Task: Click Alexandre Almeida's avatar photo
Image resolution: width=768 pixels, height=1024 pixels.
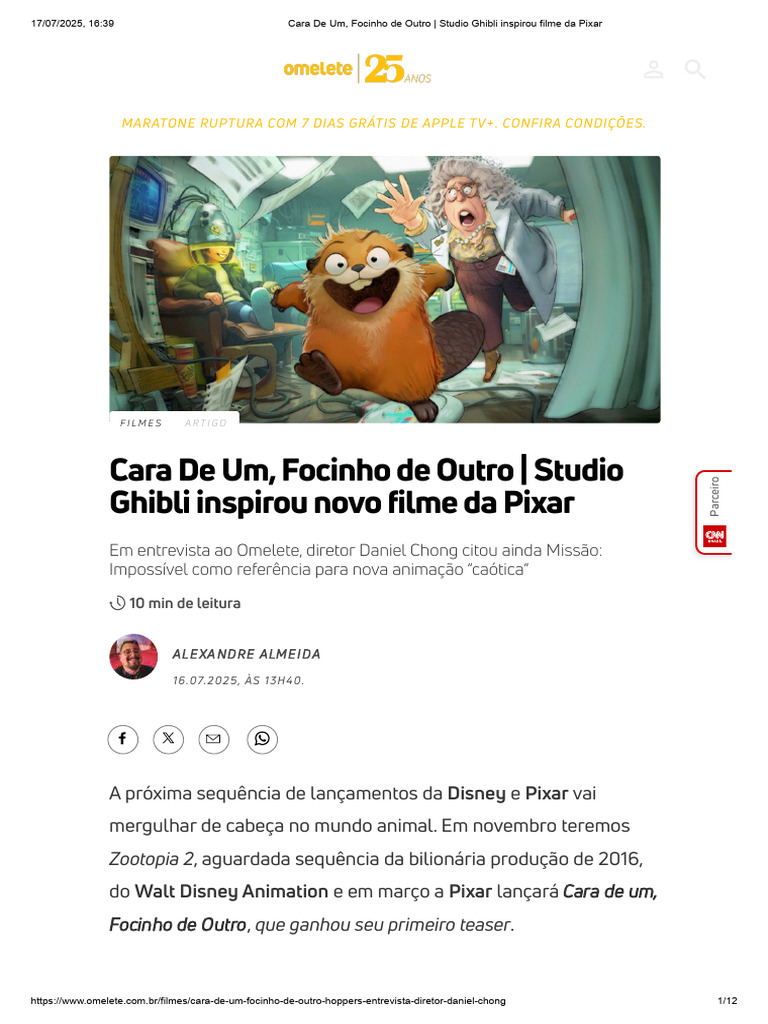Action: pyautogui.click(x=133, y=656)
